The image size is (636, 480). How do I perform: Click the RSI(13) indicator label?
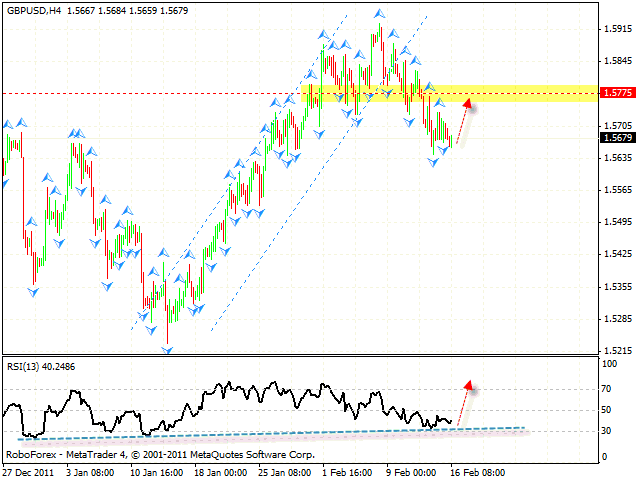(x=38, y=366)
